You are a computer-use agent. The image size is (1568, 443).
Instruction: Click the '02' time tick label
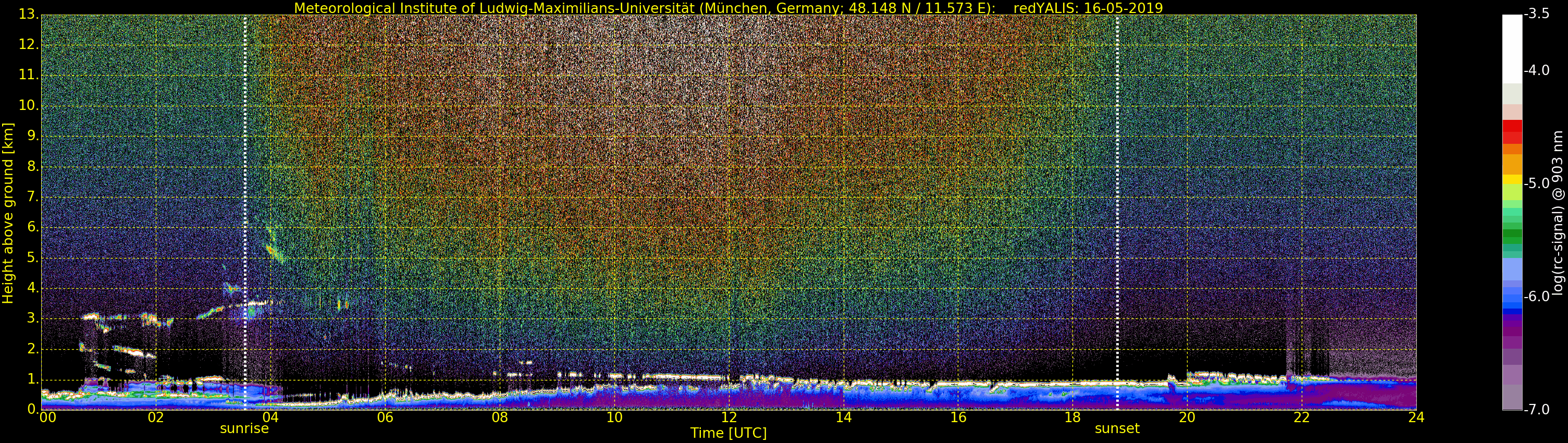point(156,417)
